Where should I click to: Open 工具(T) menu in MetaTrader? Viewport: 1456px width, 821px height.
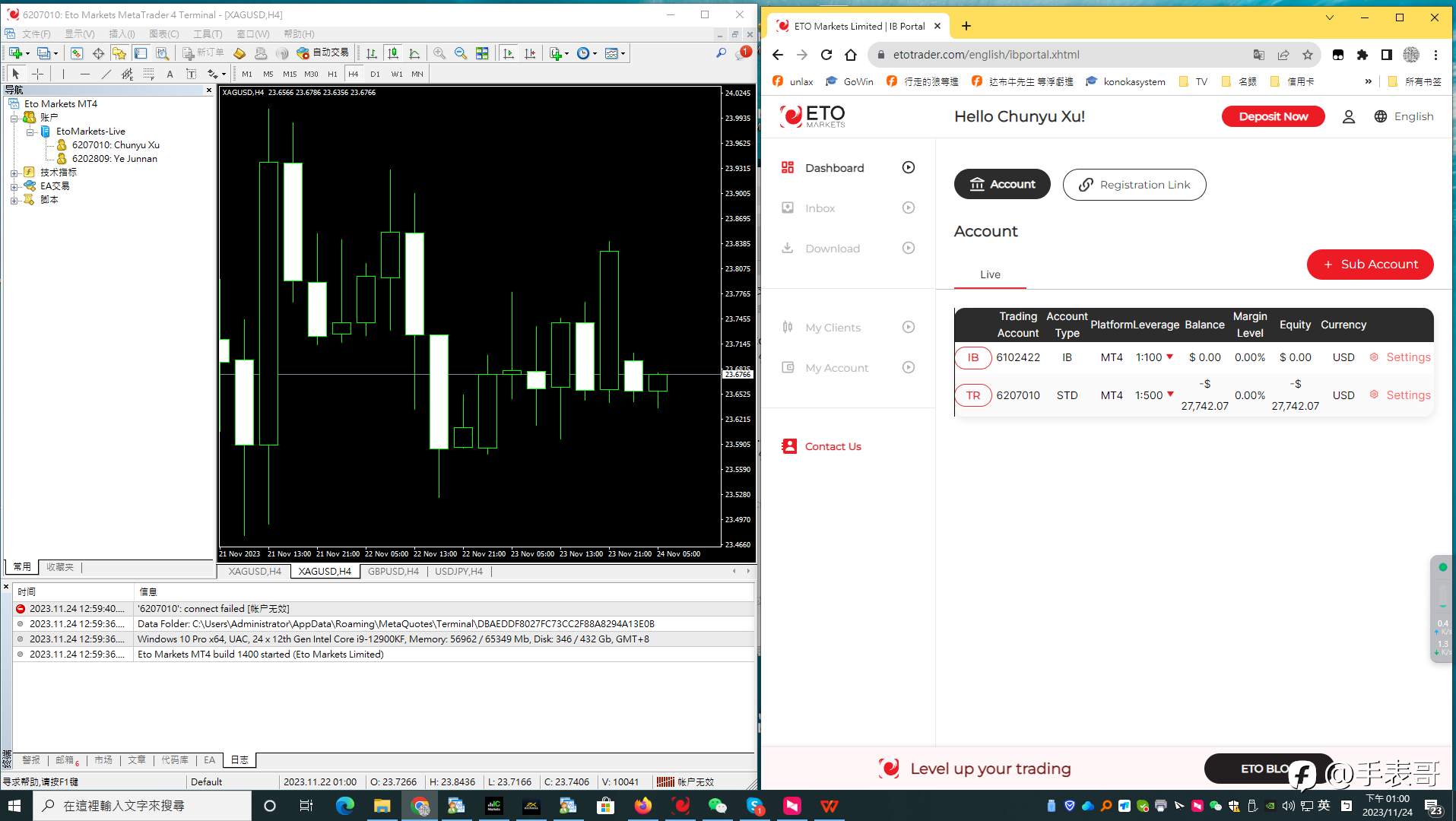[x=208, y=33]
